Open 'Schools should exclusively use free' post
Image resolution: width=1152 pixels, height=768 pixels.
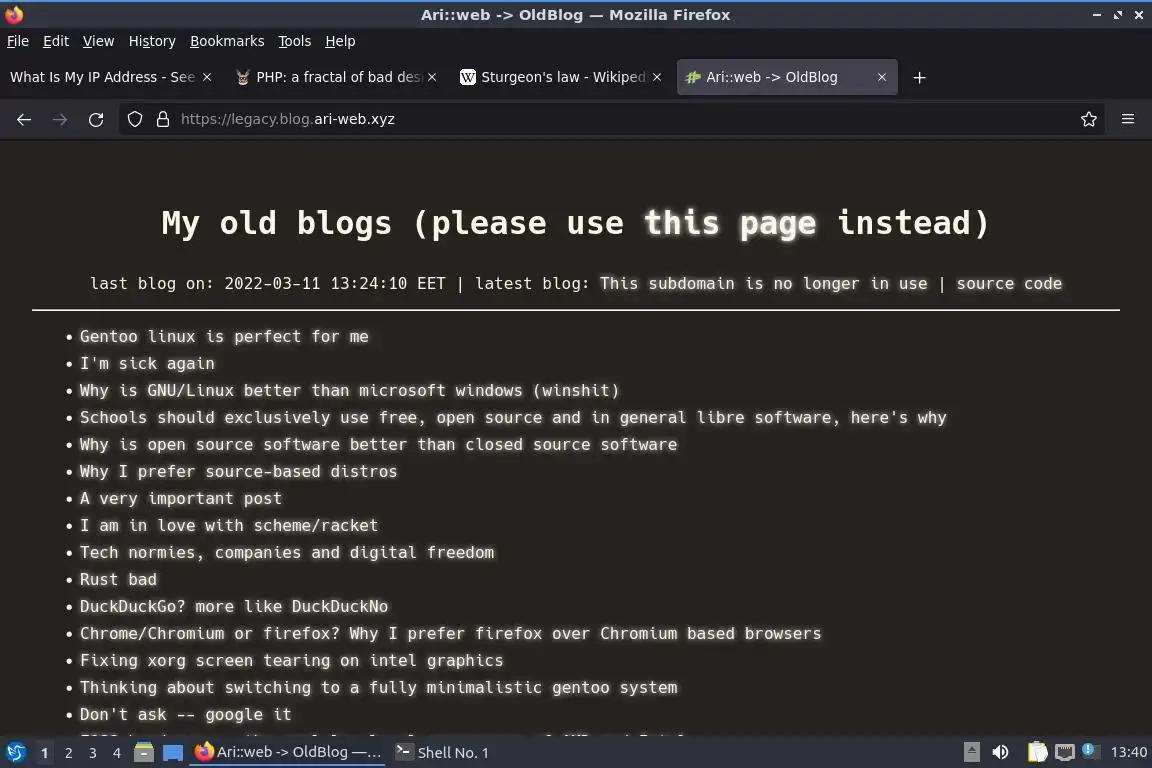[x=513, y=417]
